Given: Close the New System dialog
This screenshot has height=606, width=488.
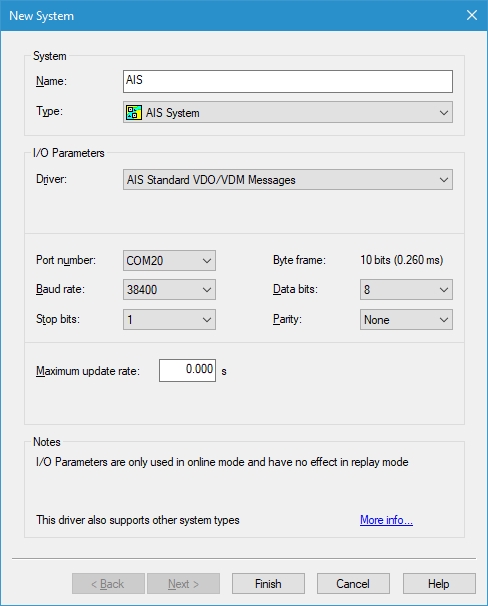Looking at the screenshot, I should pyautogui.click(x=472, y=15).
